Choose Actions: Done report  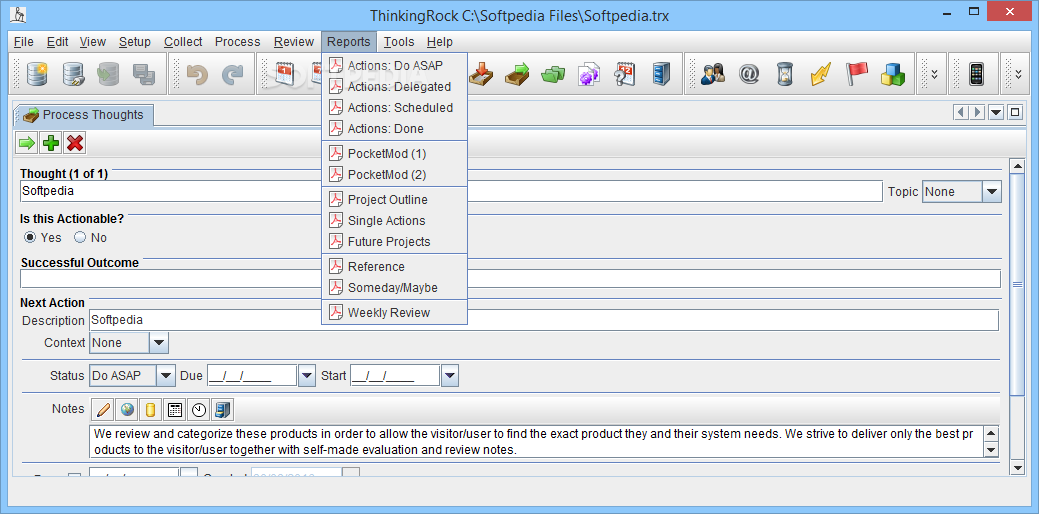(x=394, y=128)
